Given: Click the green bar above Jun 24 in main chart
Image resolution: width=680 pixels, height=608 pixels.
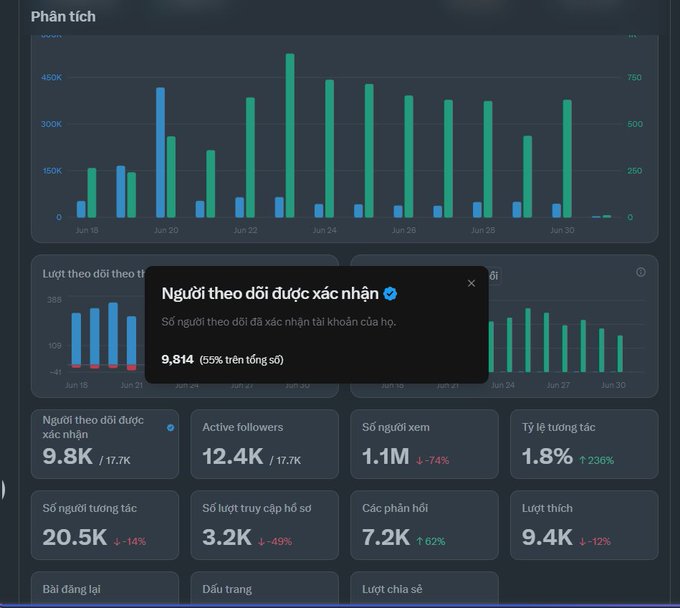Looking at the screenshot, I should [x=330, y=148].
